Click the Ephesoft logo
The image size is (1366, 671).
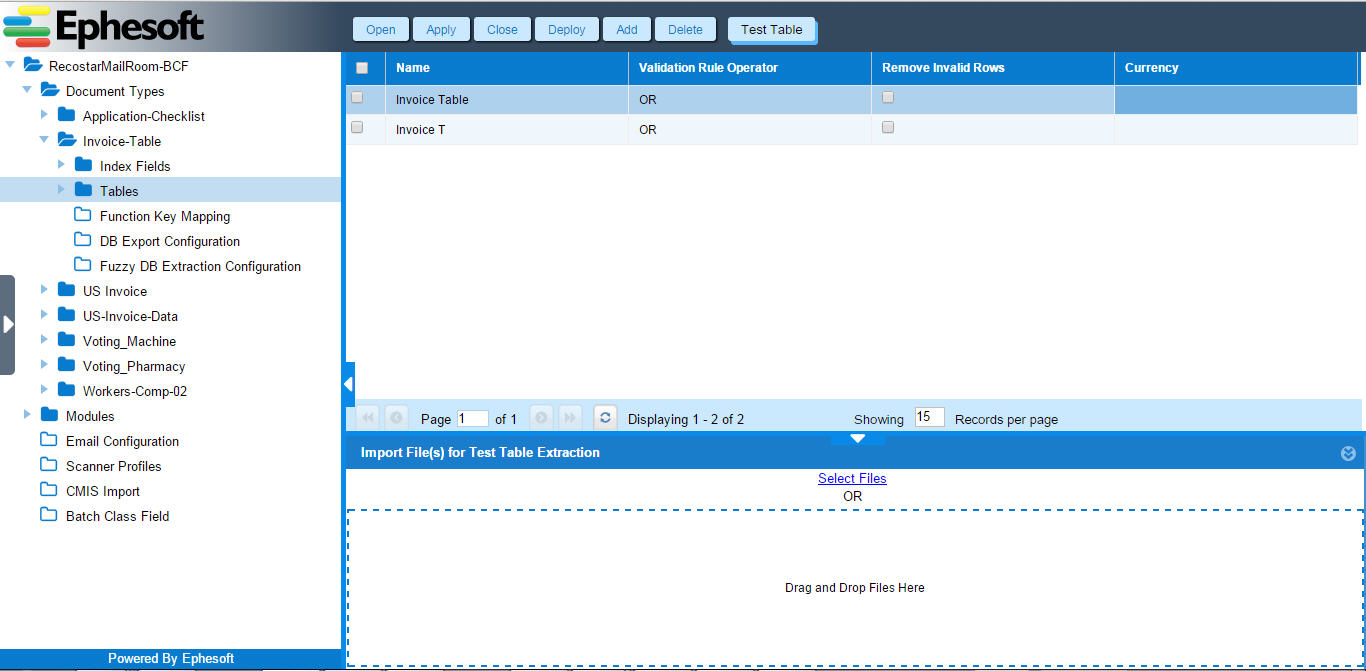click(x=104, y=26)
